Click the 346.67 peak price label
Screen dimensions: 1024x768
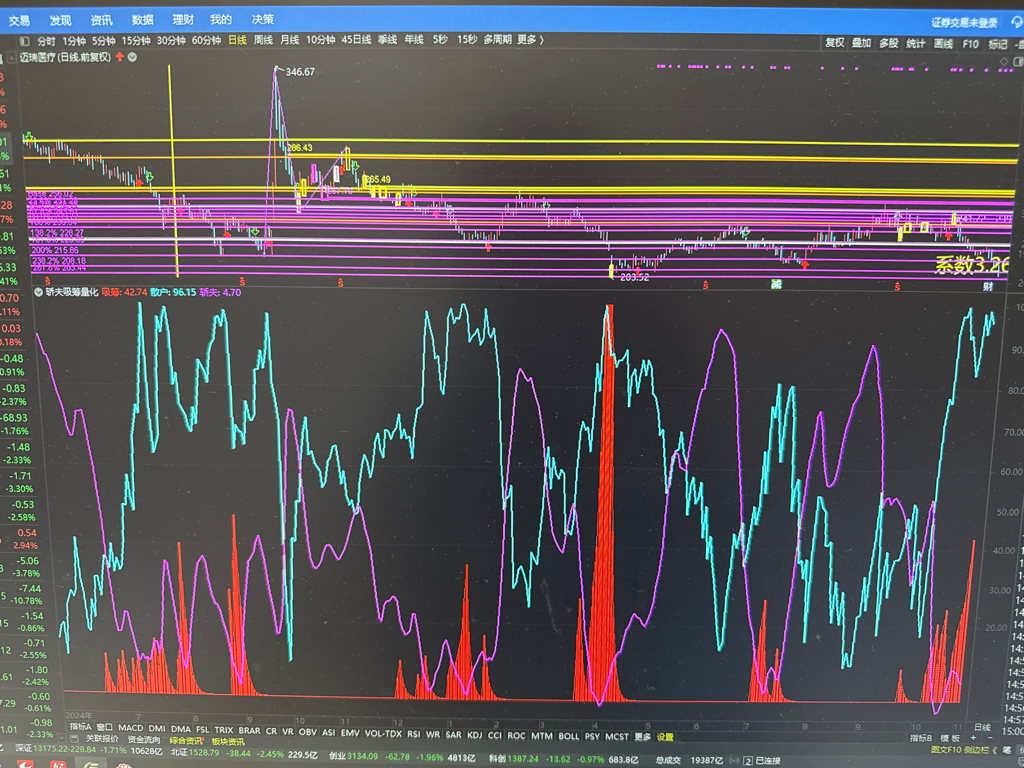click(300, 72)
